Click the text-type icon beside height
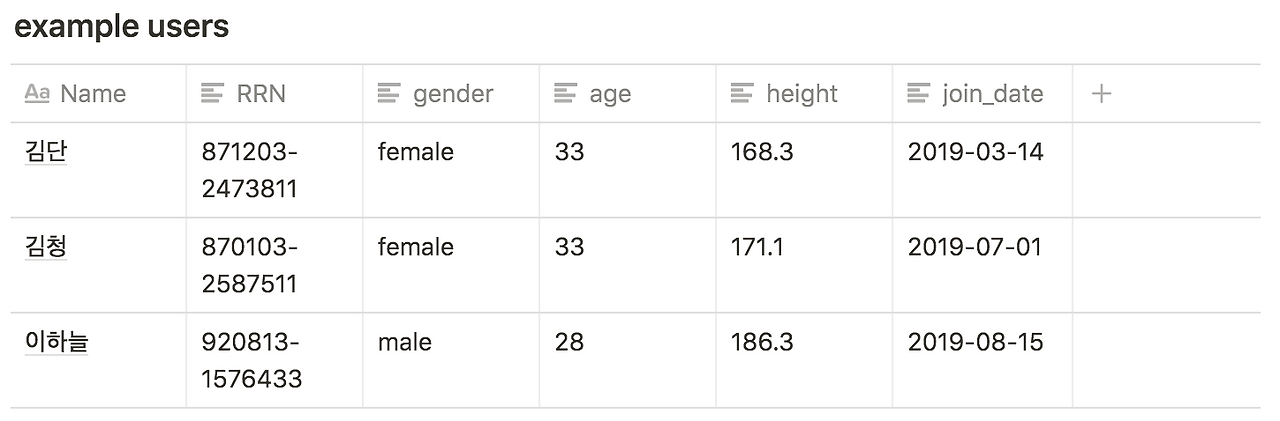 (x=742, y=94)
